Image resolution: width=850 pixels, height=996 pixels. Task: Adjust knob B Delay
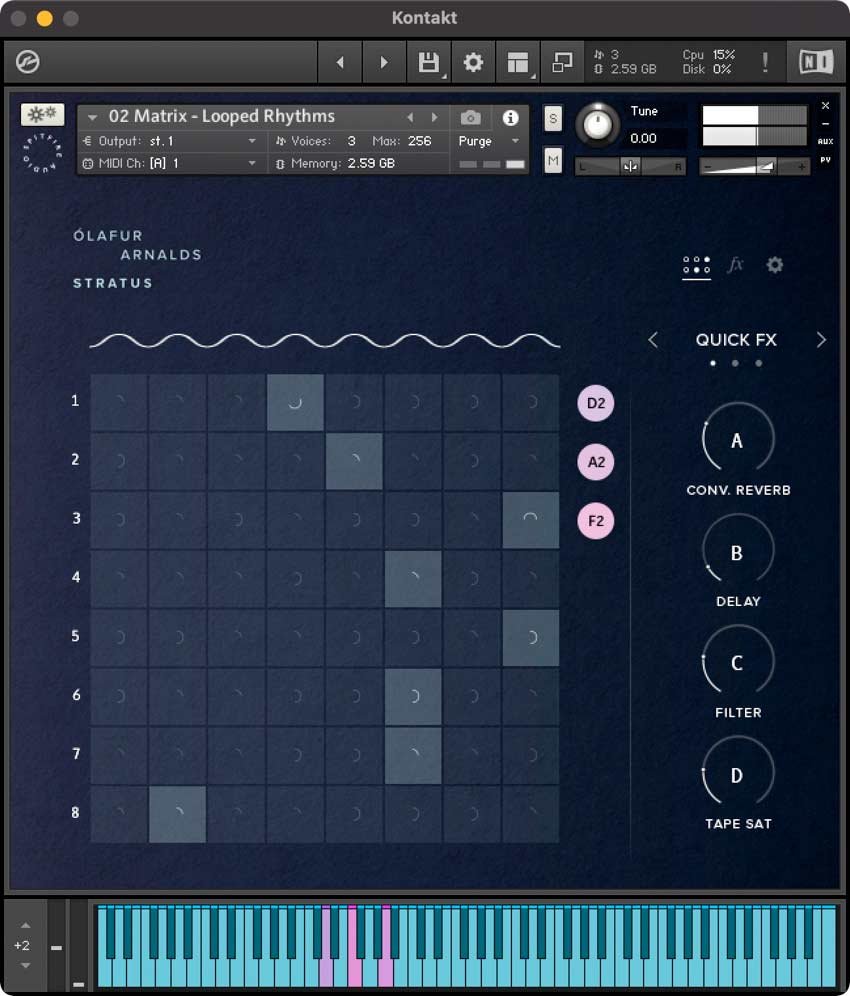point(737,551)
